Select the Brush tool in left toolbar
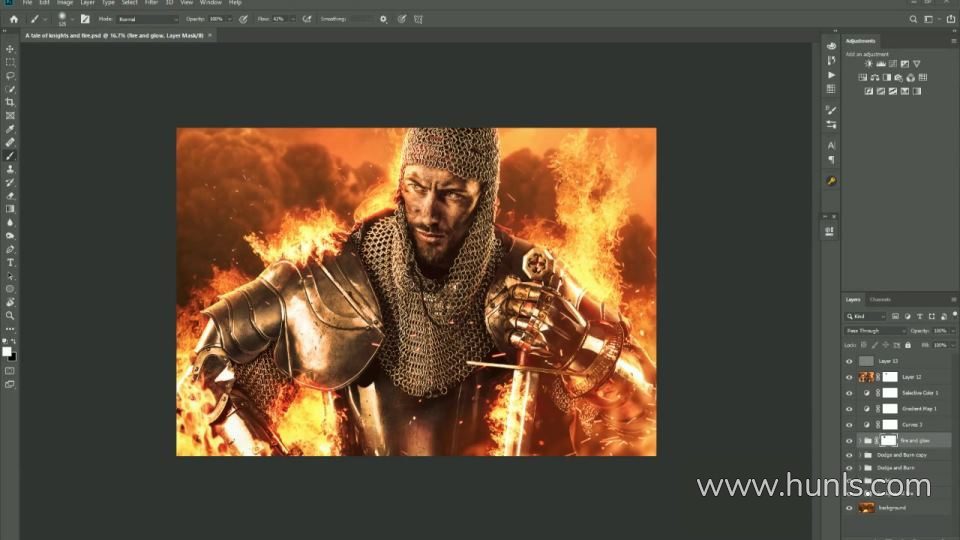The height and width of the screenshot is (540, 960). coord(10,156)
